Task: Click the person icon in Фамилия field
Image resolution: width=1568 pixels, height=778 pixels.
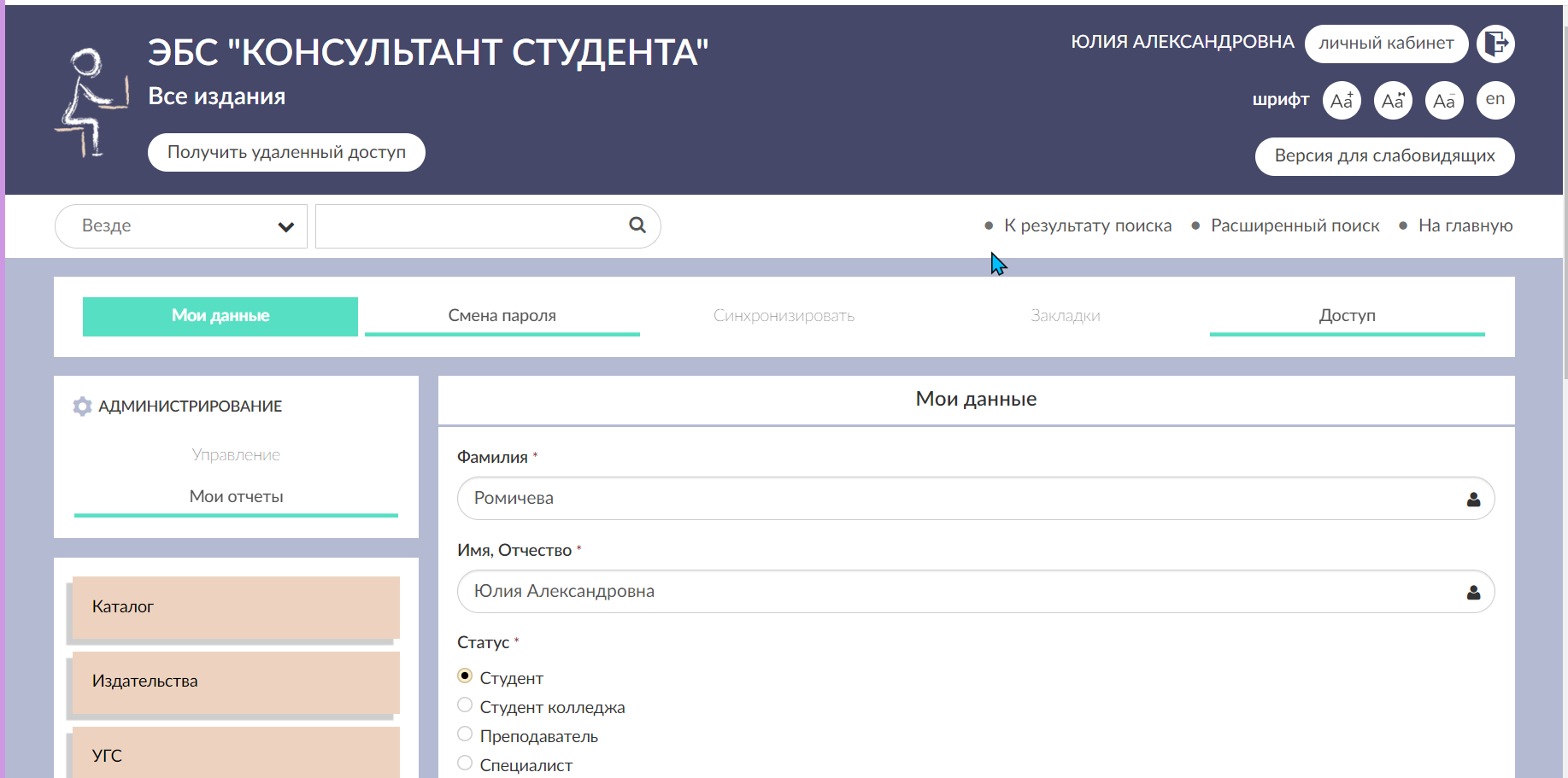Action: [1473, 500]
